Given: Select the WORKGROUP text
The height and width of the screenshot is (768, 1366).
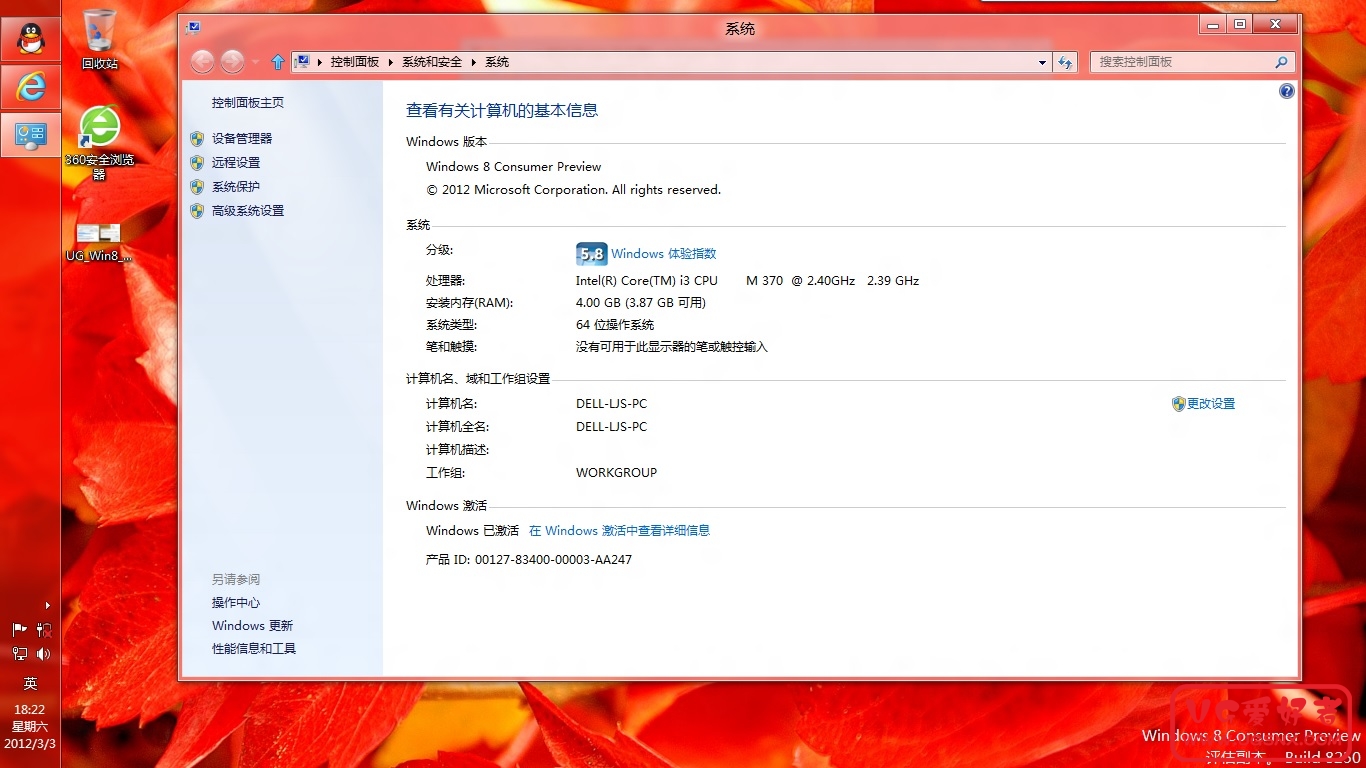Looking at the screenshot, I should pos(616,473).
